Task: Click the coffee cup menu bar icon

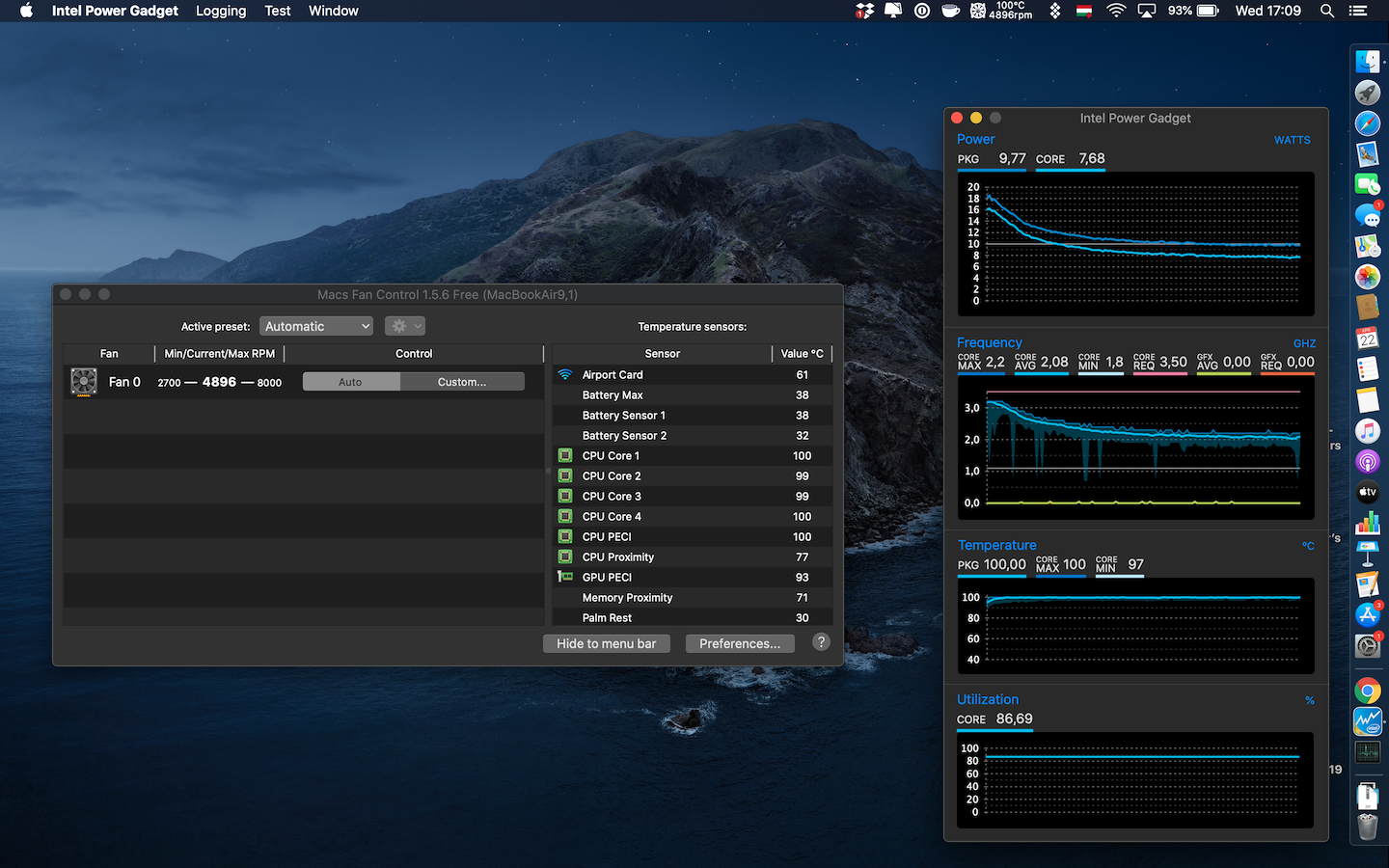Action: [x=950, y=11]
